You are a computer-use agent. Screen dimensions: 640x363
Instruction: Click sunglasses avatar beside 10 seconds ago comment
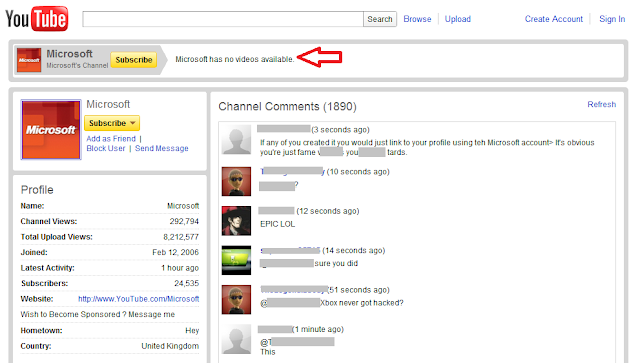tap(236, 181)
